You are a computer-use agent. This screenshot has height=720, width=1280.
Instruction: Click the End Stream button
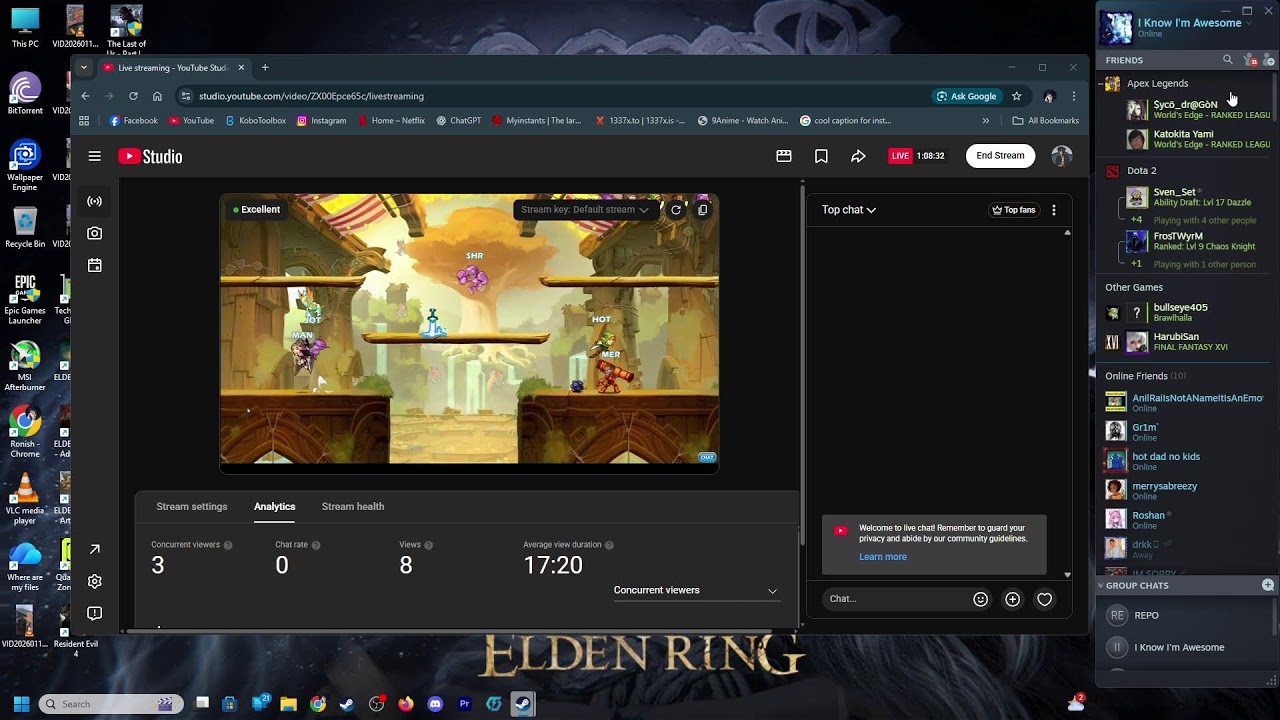coord(1000,156)
